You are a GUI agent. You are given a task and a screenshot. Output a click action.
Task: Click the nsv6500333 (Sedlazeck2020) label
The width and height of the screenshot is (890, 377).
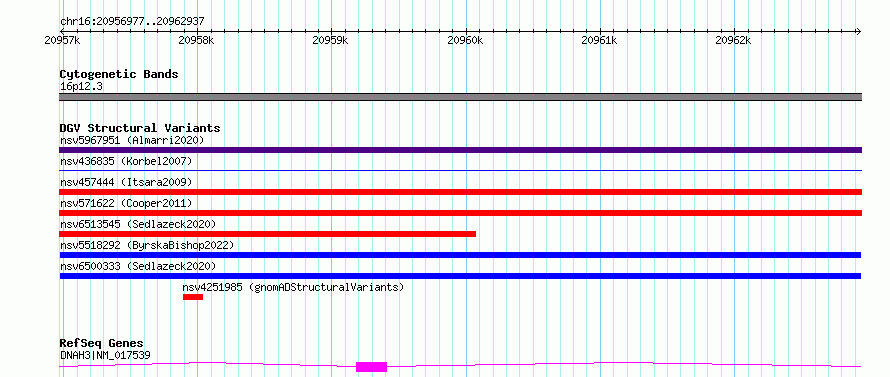(x=138, y=266)
